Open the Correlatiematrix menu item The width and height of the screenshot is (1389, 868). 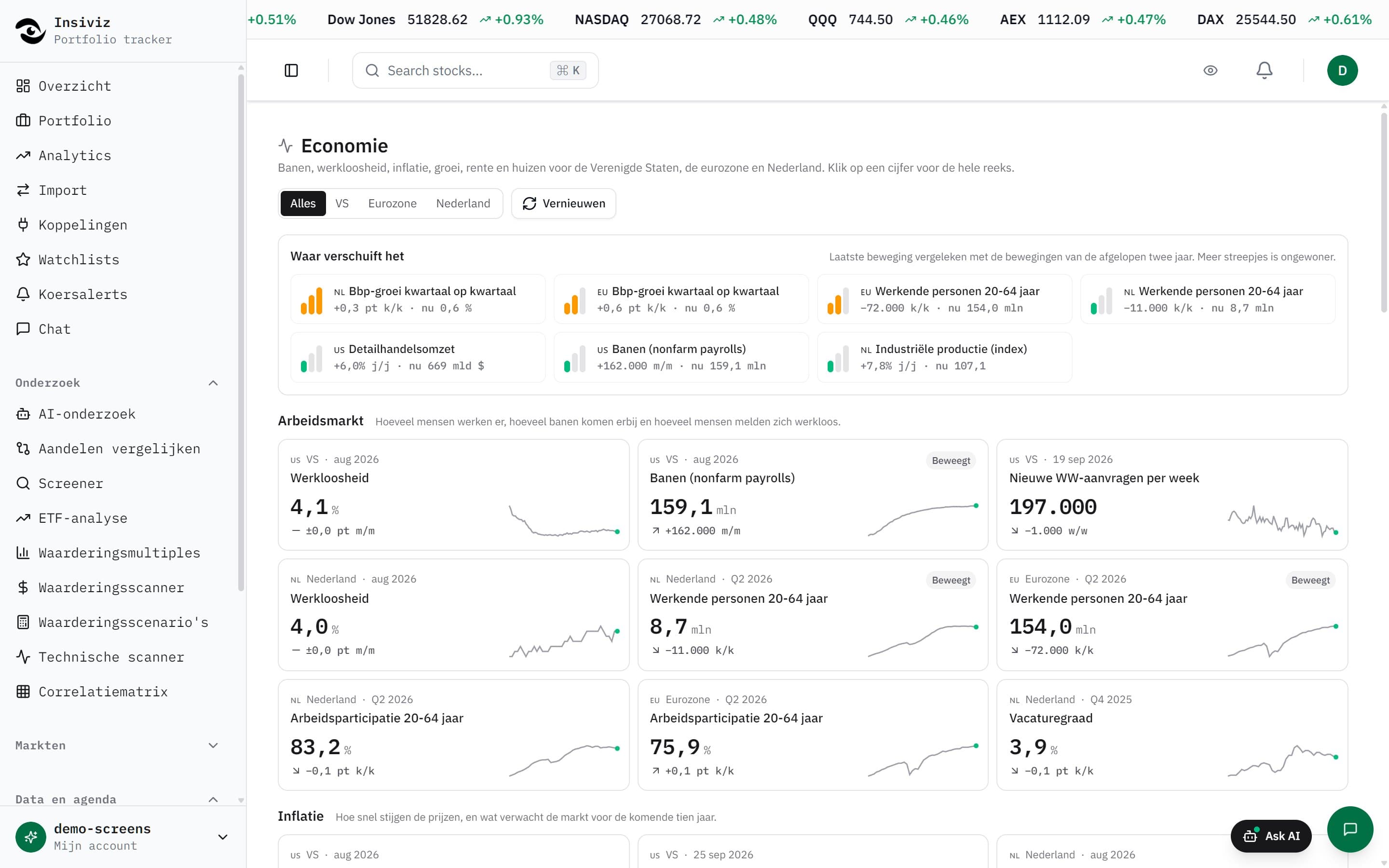pyautogui.click(x=119, y=692)
